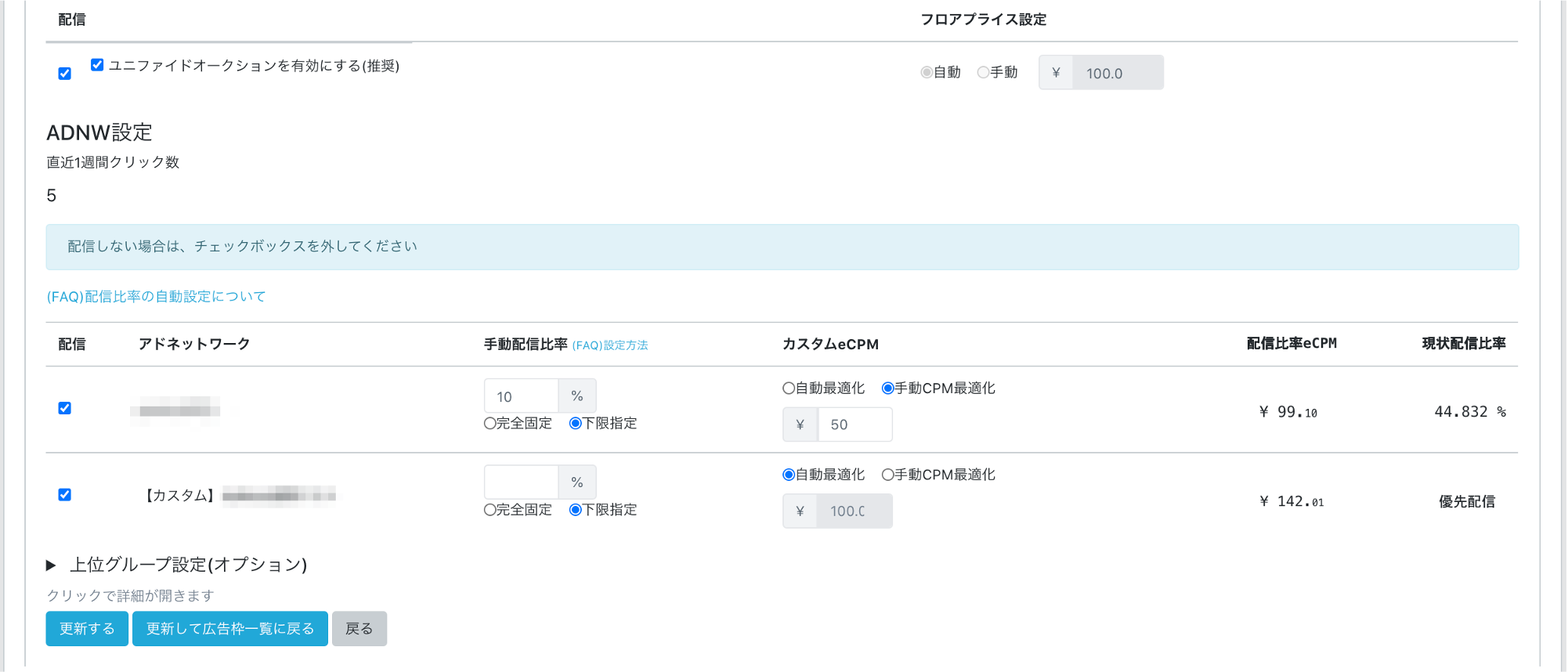Click 更新して広告枠一覧に戻る button
Image resolution: width=1568 pixels, height=672 pixels.
tap(230, 629)
